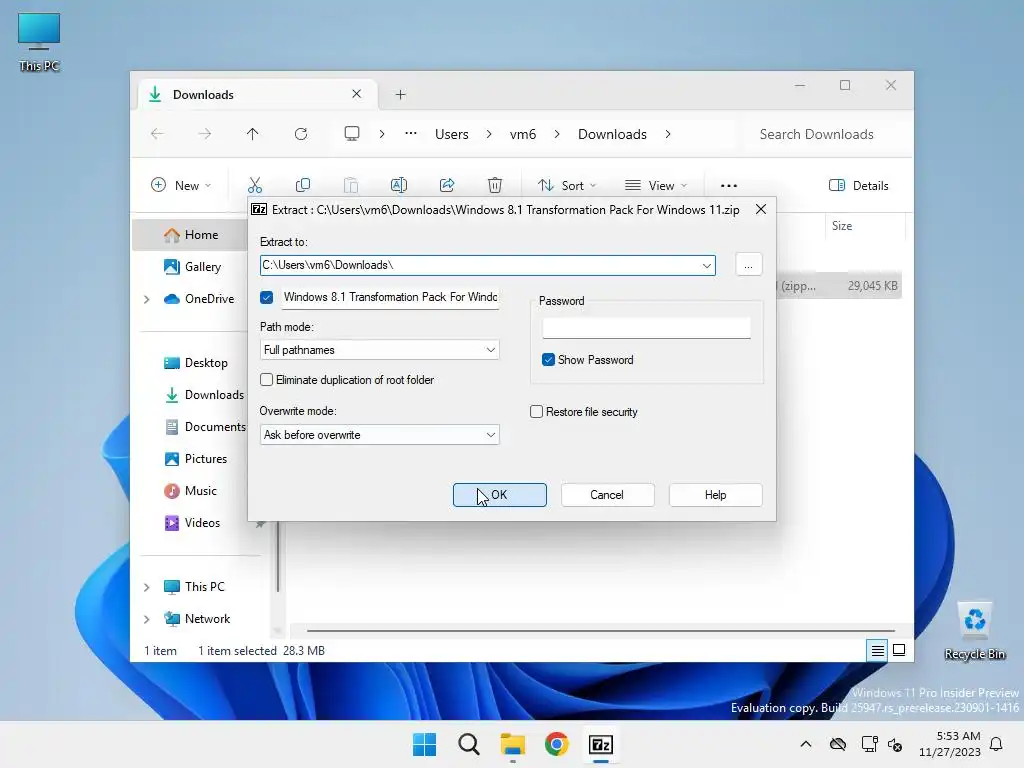Click the subfolder name text field
Image resolution: width=1024 pixels, height=768 pixels.
tap(390, 297)
